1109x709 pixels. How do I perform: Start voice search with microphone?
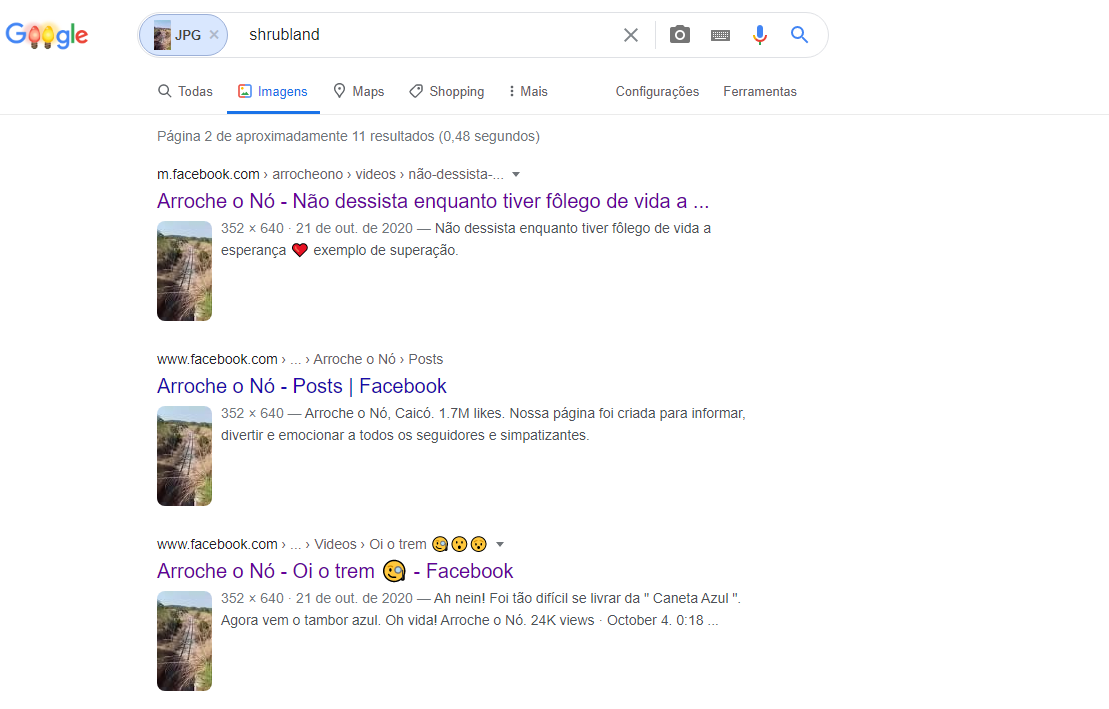[760, 35]
